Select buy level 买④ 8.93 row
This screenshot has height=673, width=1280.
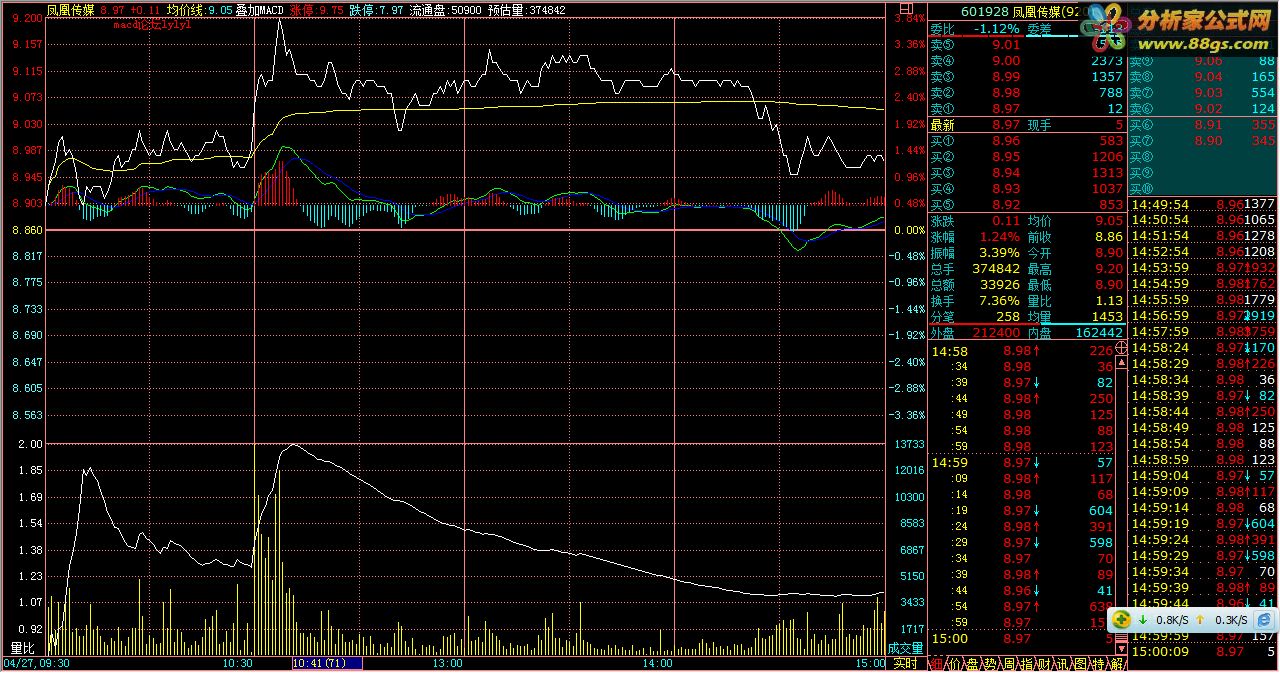click(x=1027, y=189)
